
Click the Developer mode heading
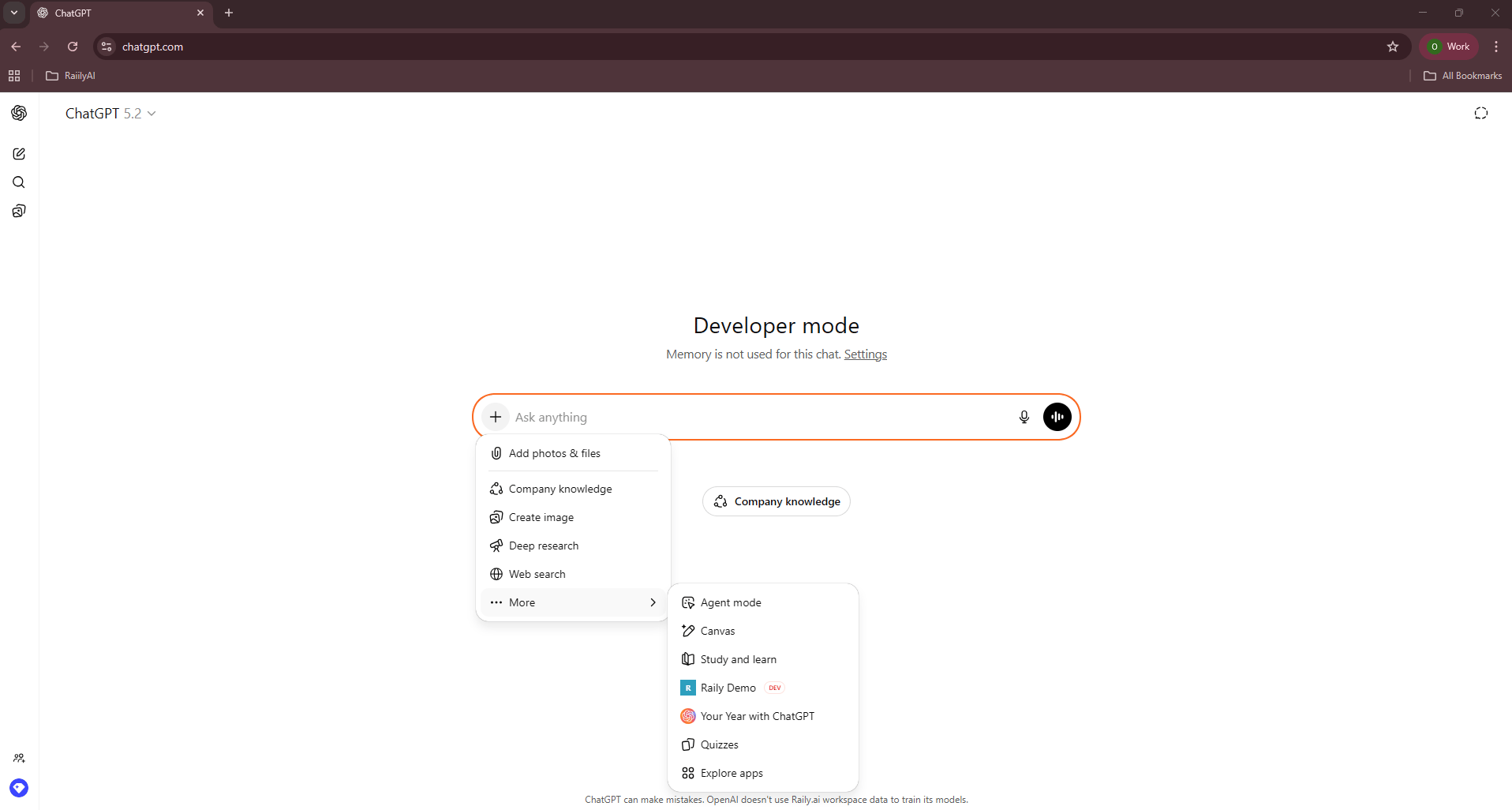click(777, 325)
